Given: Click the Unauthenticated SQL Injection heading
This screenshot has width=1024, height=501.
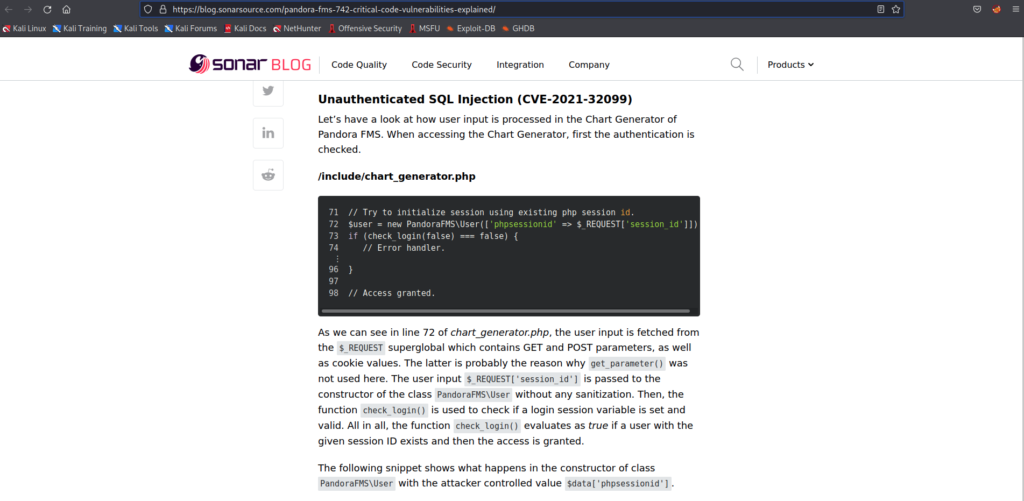Looking at the screenshot, I should pos(475,99).
